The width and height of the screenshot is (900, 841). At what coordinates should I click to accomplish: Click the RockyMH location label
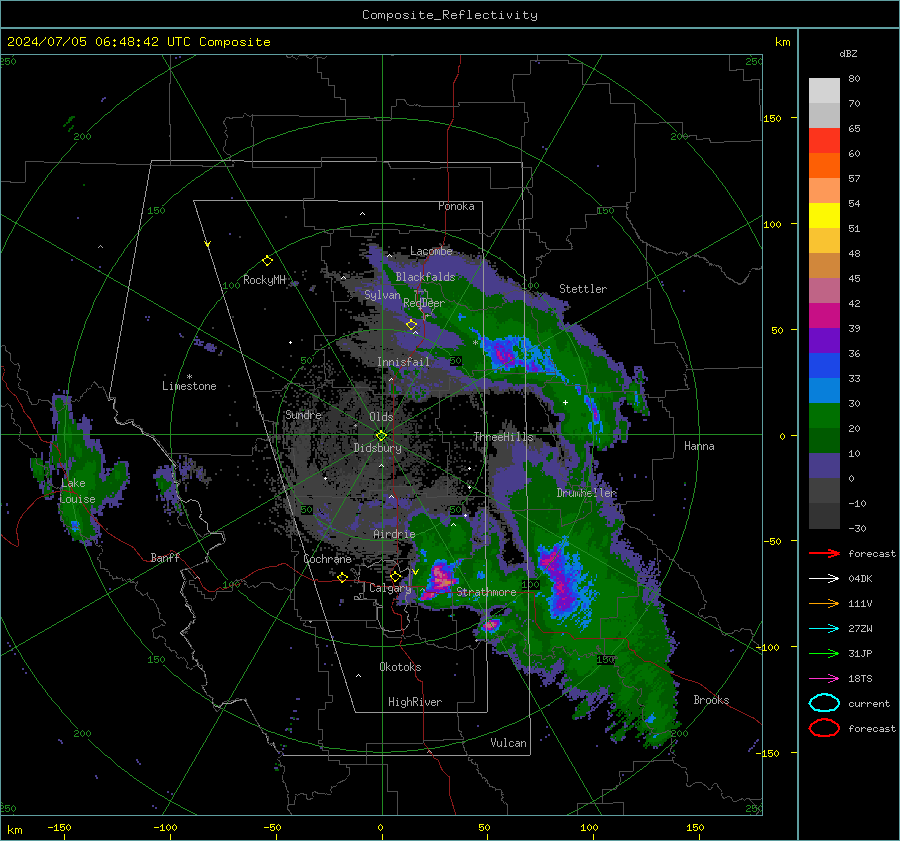click(x=264, y=280)
